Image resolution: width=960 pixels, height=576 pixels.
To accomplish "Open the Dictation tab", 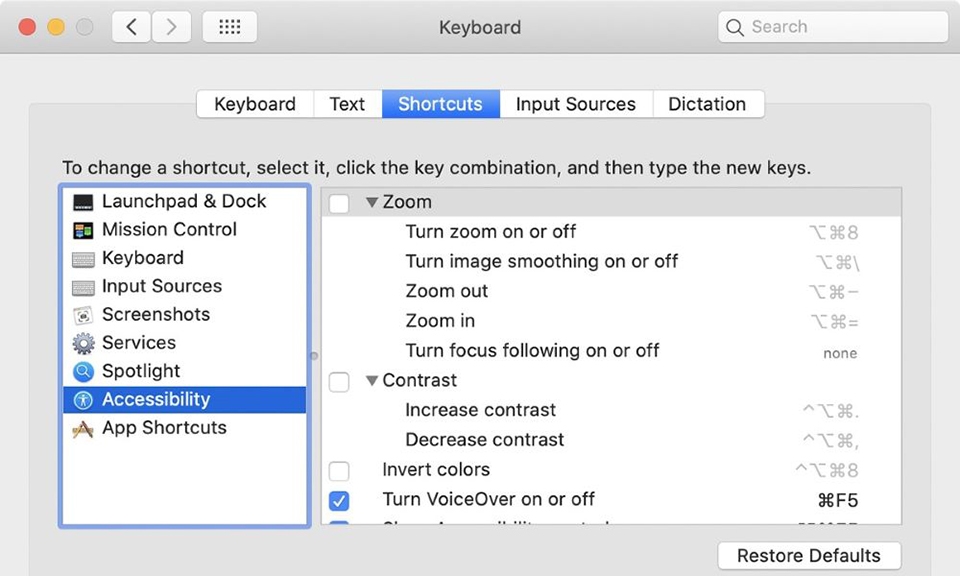I will tap(708, 104).
